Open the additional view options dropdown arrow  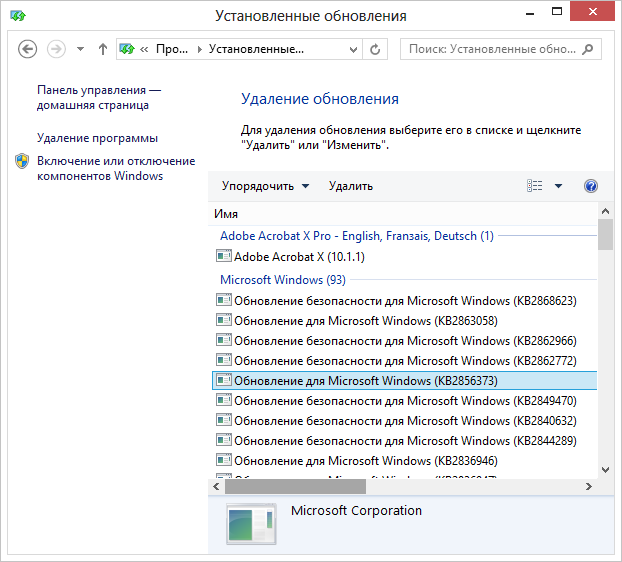(x=558, y=186)
